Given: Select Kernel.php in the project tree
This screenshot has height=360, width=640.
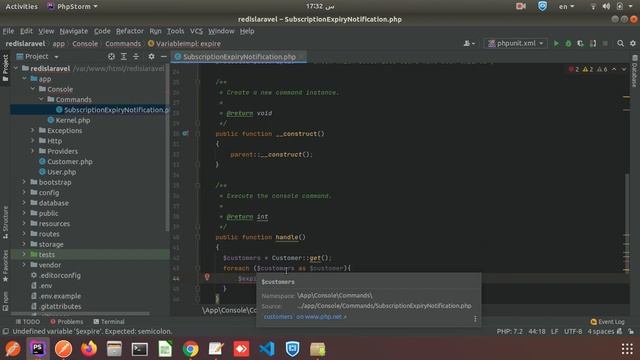Looking at the screenshot, I should tap(73, 120).
